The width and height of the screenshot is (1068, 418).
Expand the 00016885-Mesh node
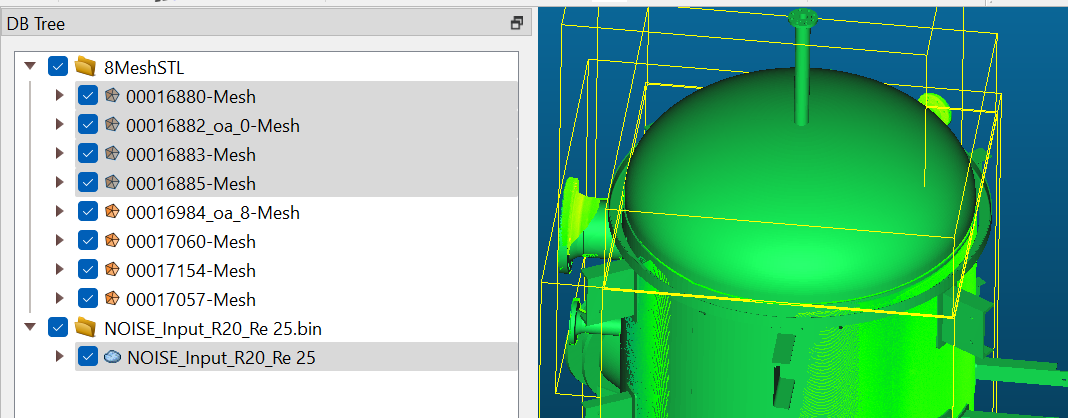click(59, 183)
